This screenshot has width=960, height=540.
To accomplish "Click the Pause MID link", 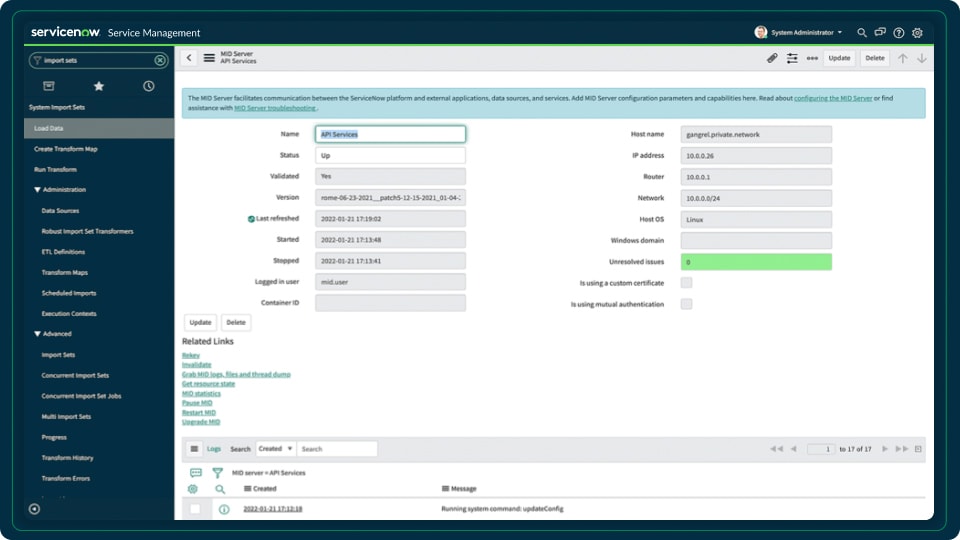I will coord(197,403).
